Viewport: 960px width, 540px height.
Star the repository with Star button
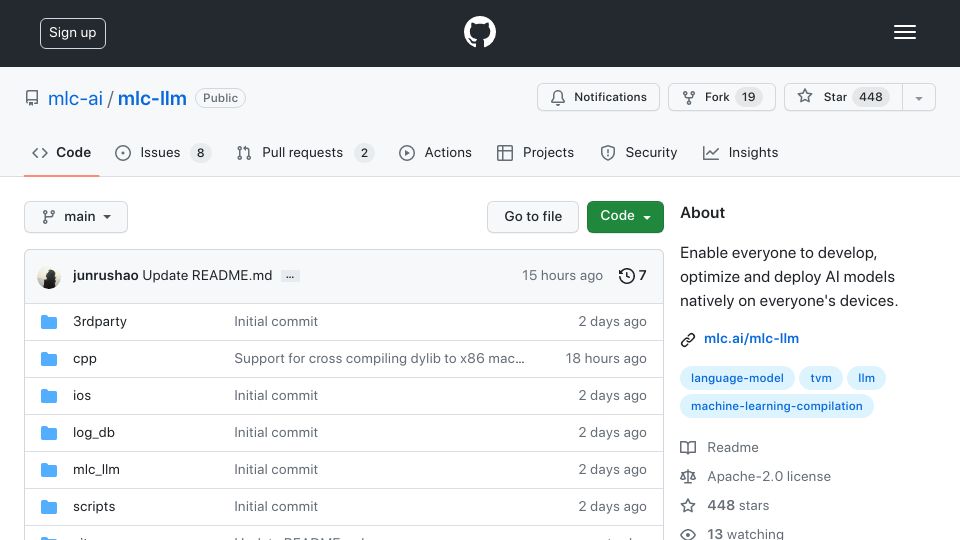pos(843,97)
